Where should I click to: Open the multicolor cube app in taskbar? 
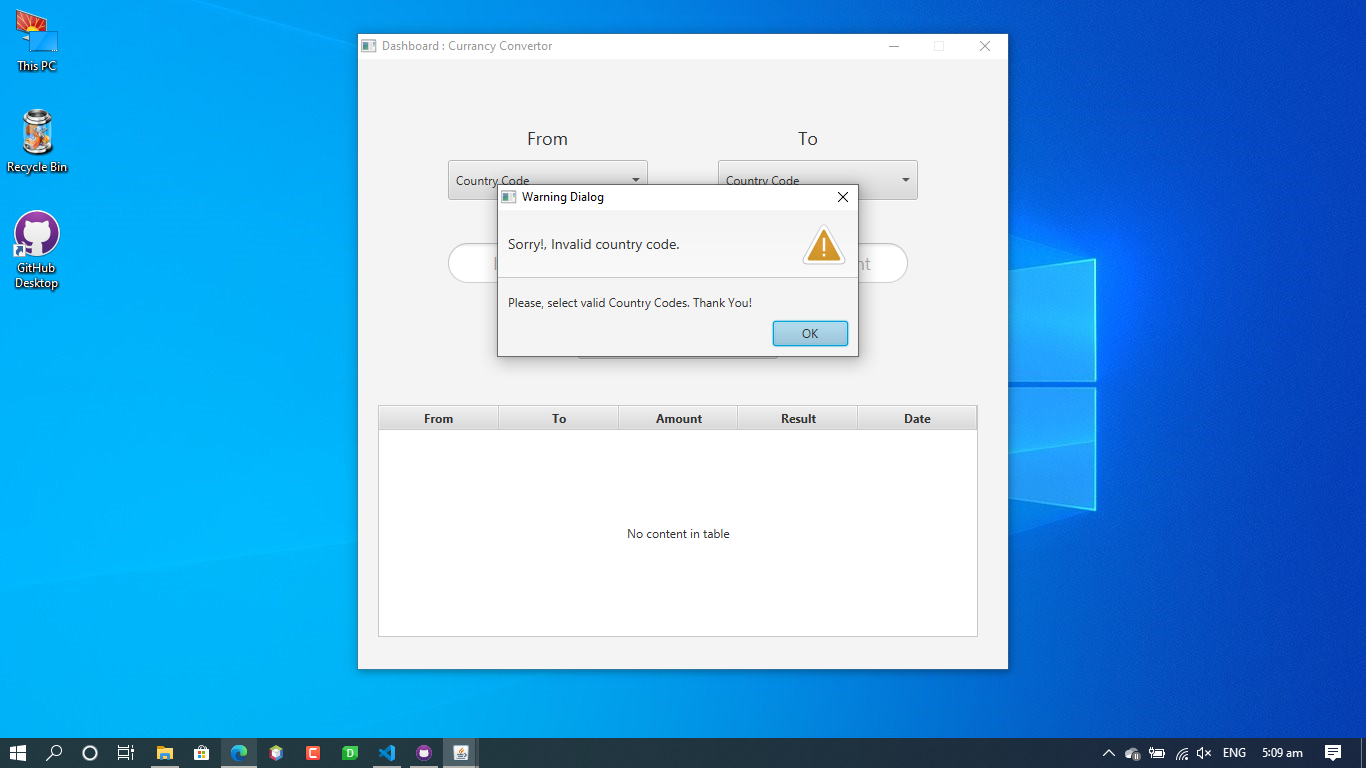pyautogui.click(x=276, y=753)
